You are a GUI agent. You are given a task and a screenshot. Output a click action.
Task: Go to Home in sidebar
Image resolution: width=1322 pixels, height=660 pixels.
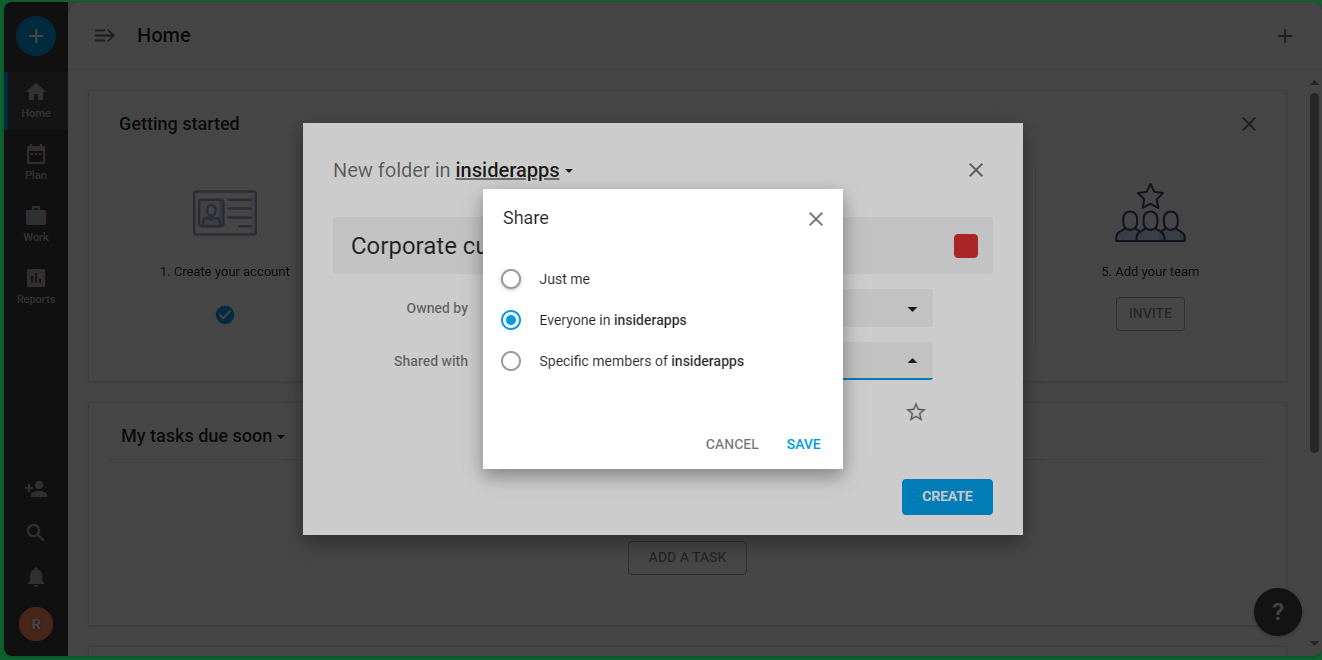(x=36, y=100)
